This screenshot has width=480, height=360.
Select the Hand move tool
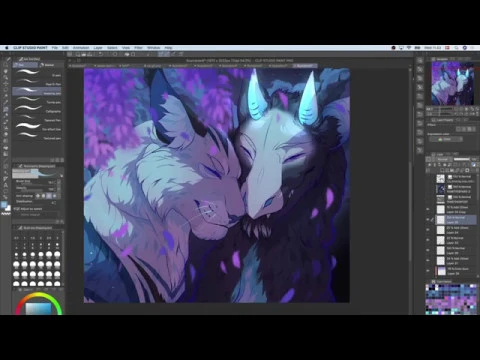click(6, 71)
